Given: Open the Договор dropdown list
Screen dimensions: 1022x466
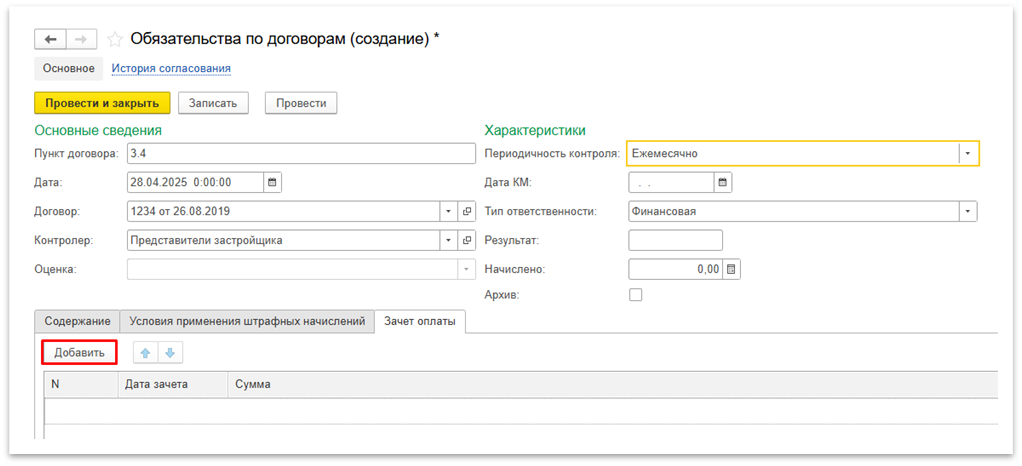Looking at the screenshot, I should tap(447, 211).
